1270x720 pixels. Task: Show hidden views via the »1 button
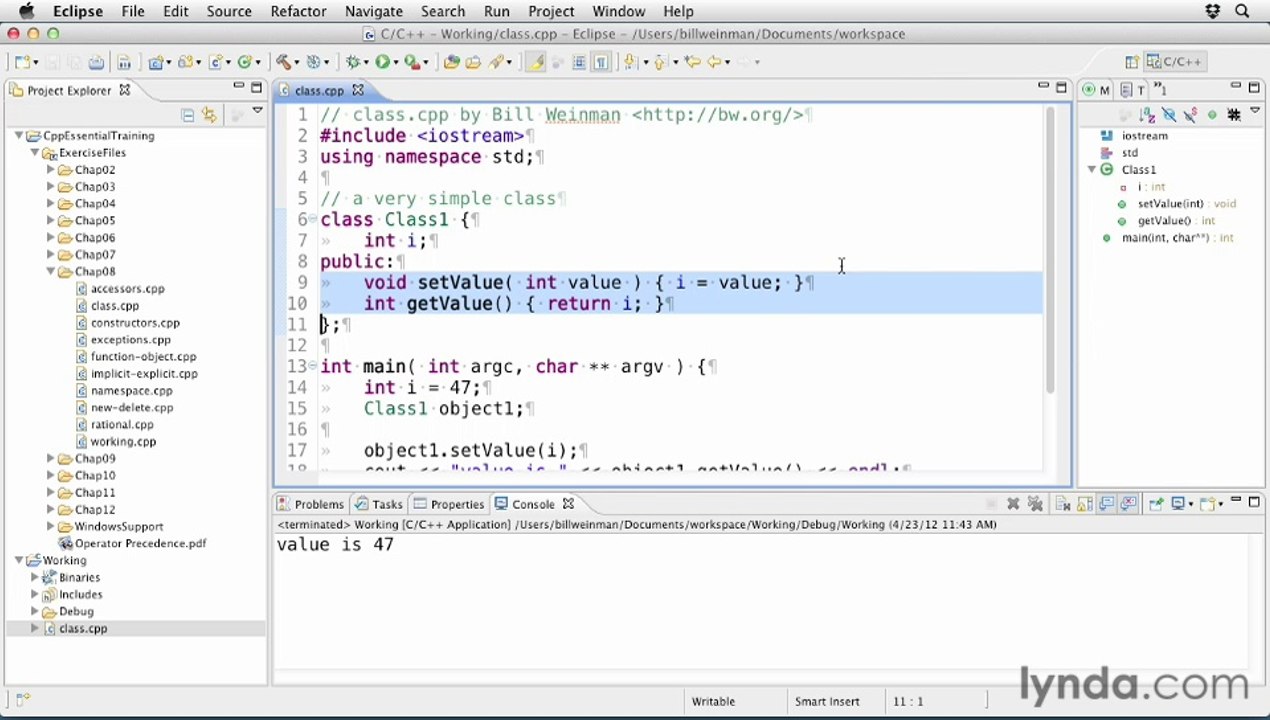pos(1160,90)
